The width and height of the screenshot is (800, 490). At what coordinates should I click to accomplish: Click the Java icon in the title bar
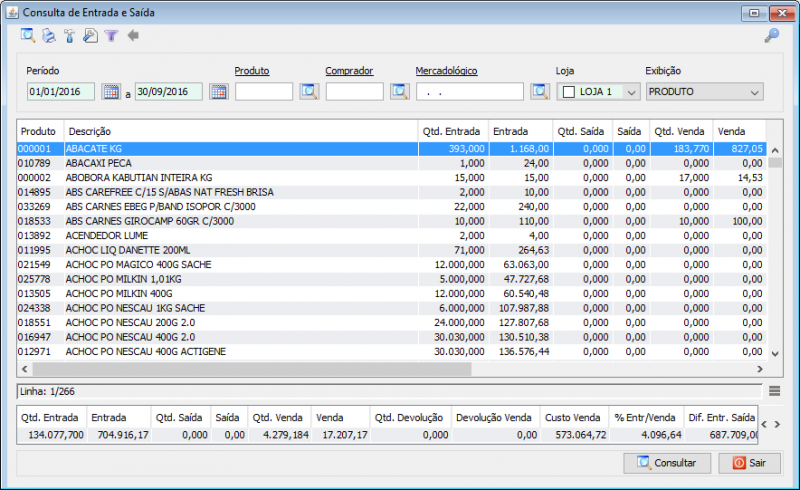[12, 12]
